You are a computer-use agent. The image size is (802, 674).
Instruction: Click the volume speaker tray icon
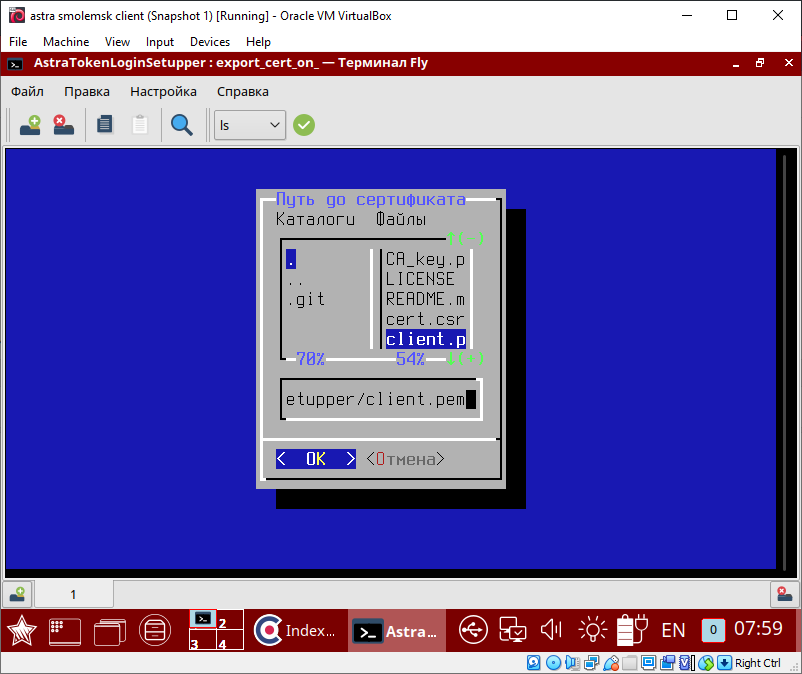click(552, 630)
